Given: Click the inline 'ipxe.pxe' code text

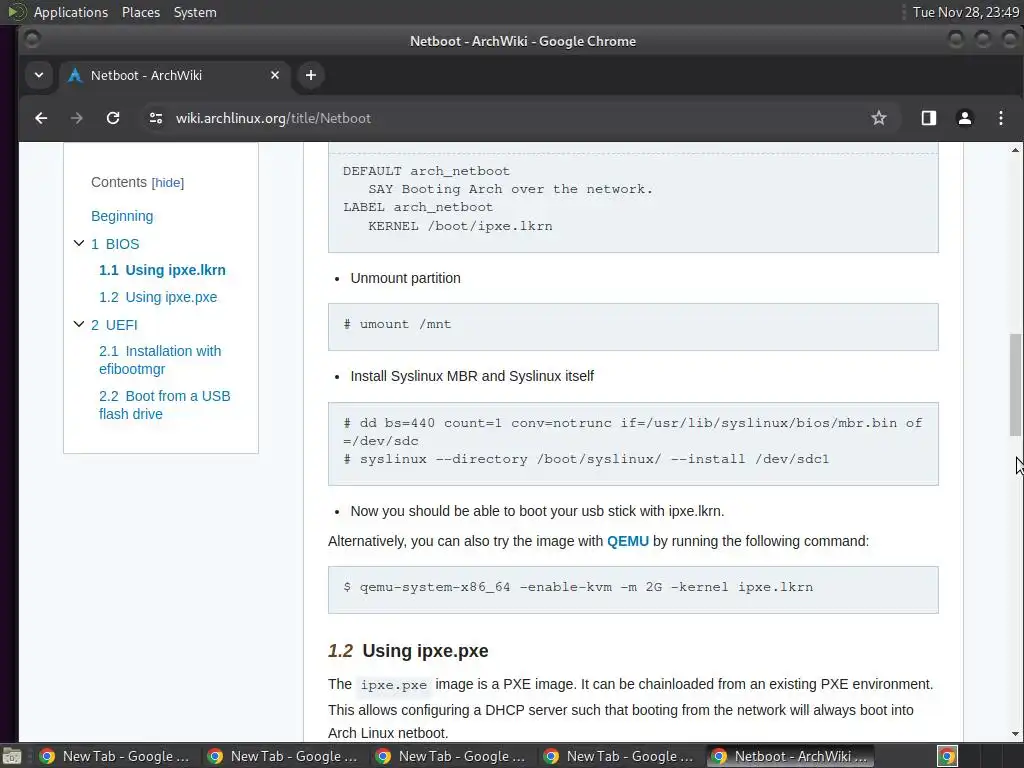Looking at the screenshot, I should 394,685.
